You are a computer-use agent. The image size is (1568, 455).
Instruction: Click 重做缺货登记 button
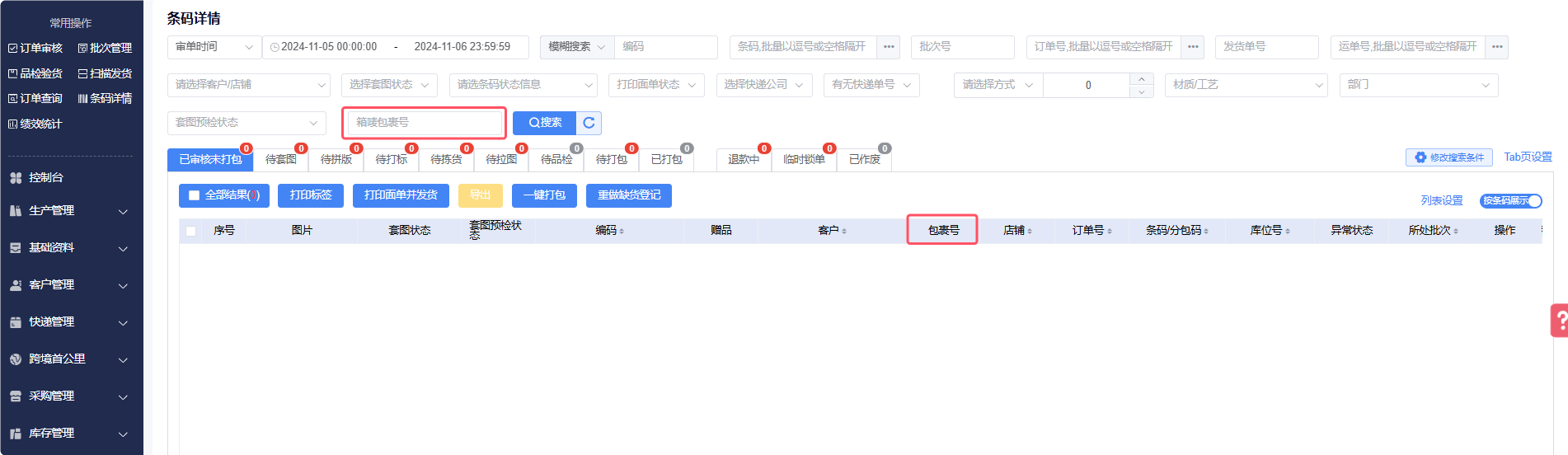pos(629,195)
